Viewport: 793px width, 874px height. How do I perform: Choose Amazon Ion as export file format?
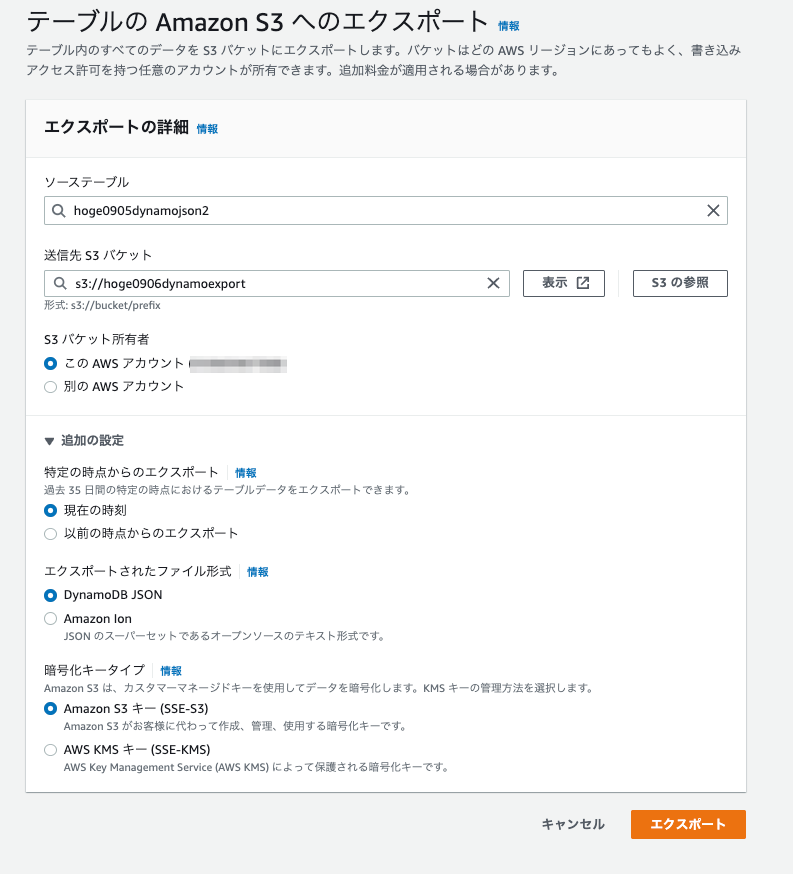[x=51, y=617]
